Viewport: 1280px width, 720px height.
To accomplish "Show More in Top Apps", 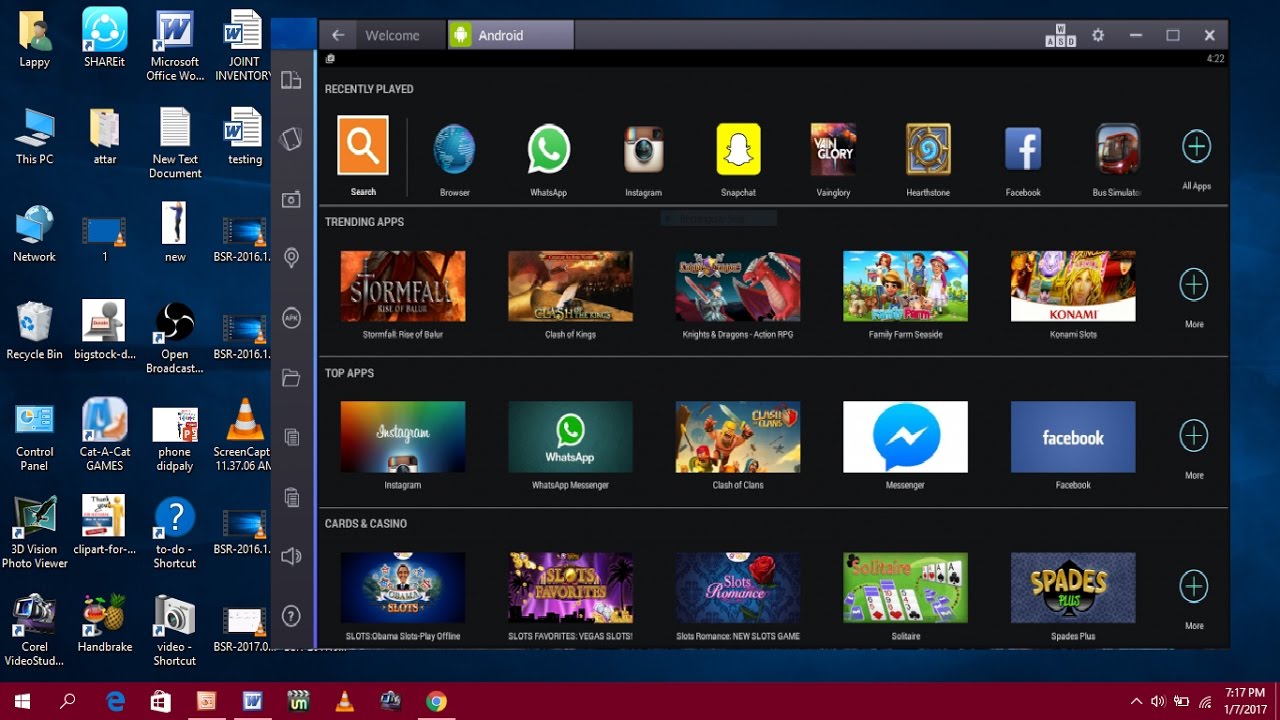I will [x=1194, y=436].
